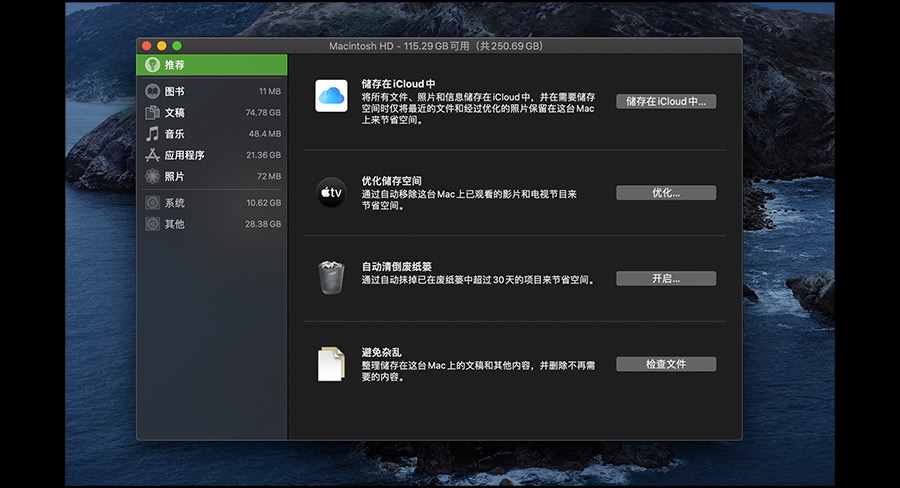900x488 pixels.
Task: Open the 图书 category label
Action: [174, 91]
